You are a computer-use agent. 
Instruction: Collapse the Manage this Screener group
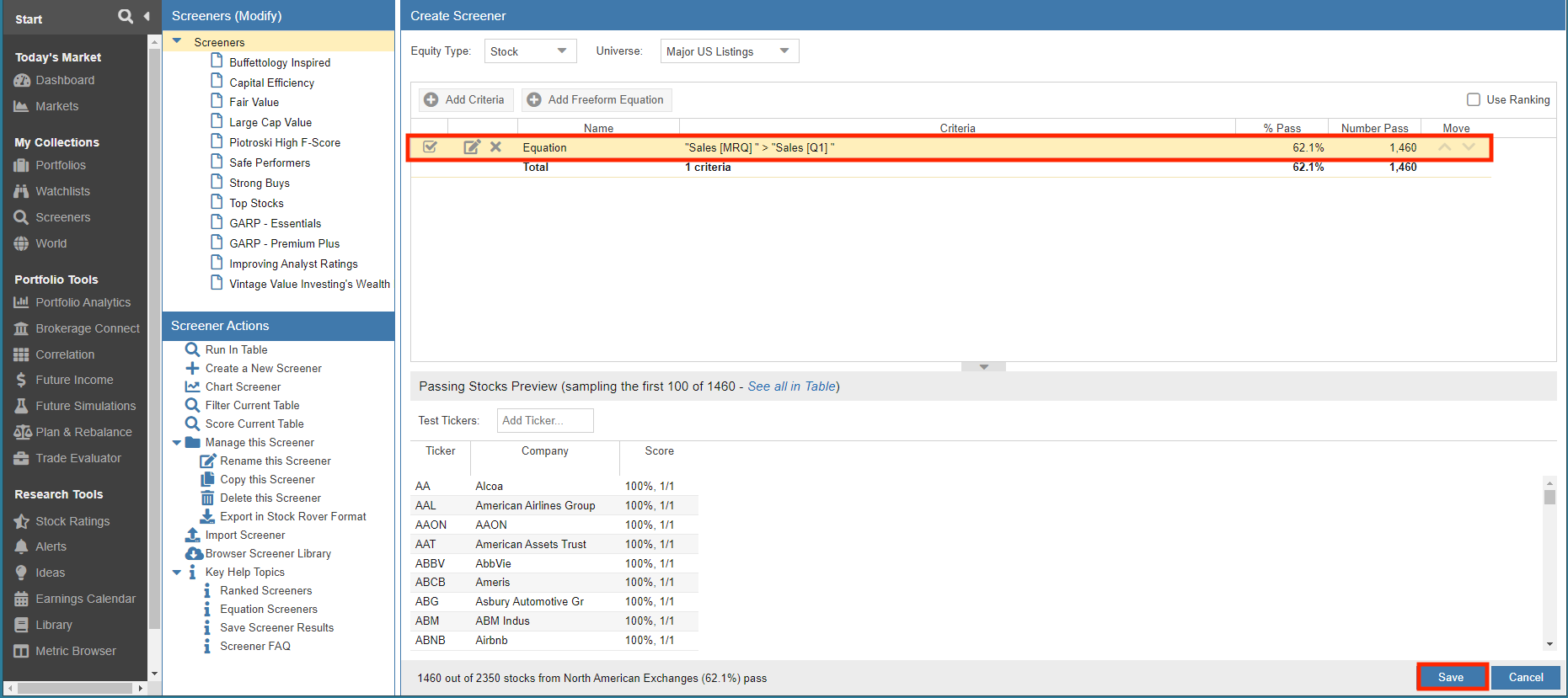[x=177, y=442]
